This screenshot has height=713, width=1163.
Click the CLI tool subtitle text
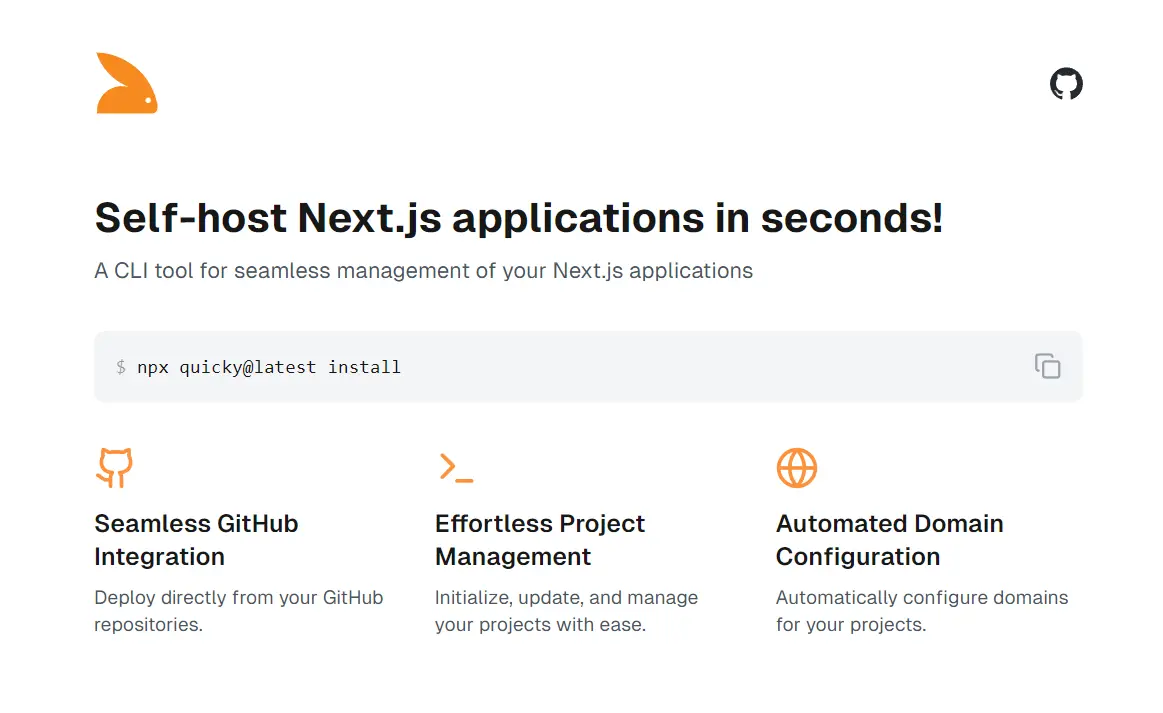coord(423,270)
